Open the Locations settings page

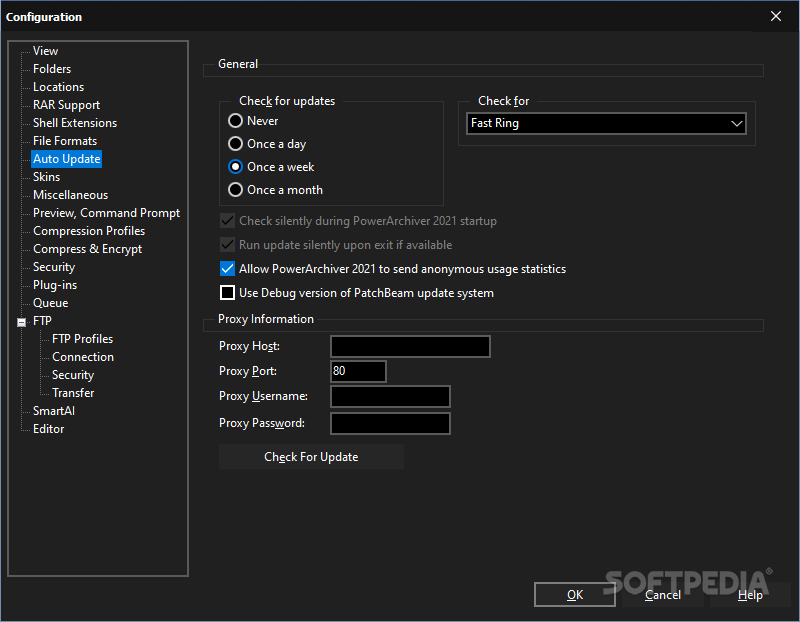(x=59, y=87)
